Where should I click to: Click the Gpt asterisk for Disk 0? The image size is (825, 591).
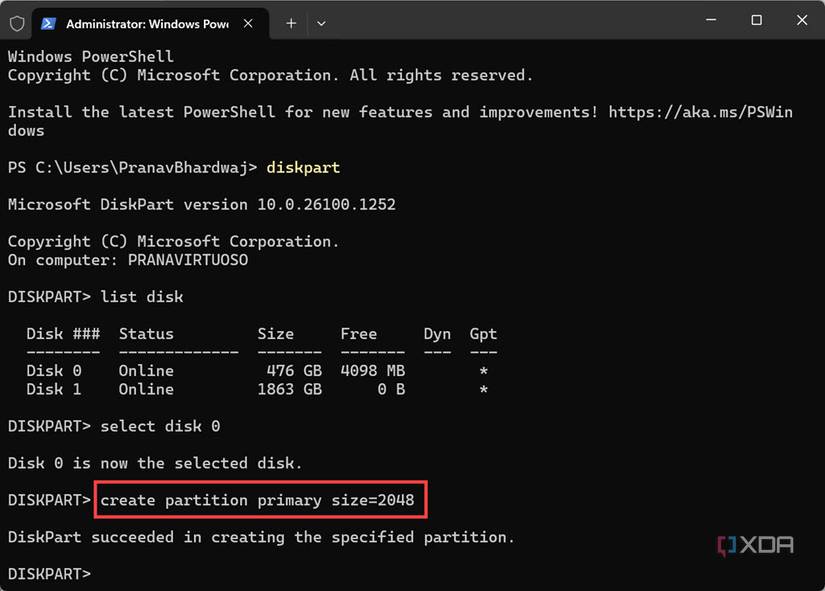(483, 370)
